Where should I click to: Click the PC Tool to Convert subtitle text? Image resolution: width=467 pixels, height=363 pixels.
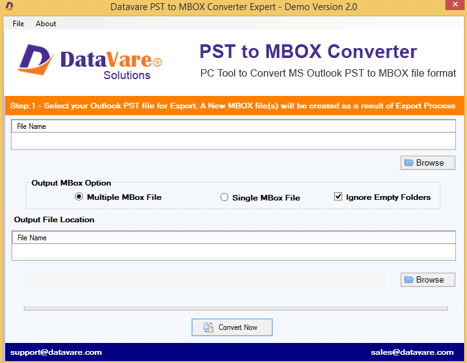(328, 73)
